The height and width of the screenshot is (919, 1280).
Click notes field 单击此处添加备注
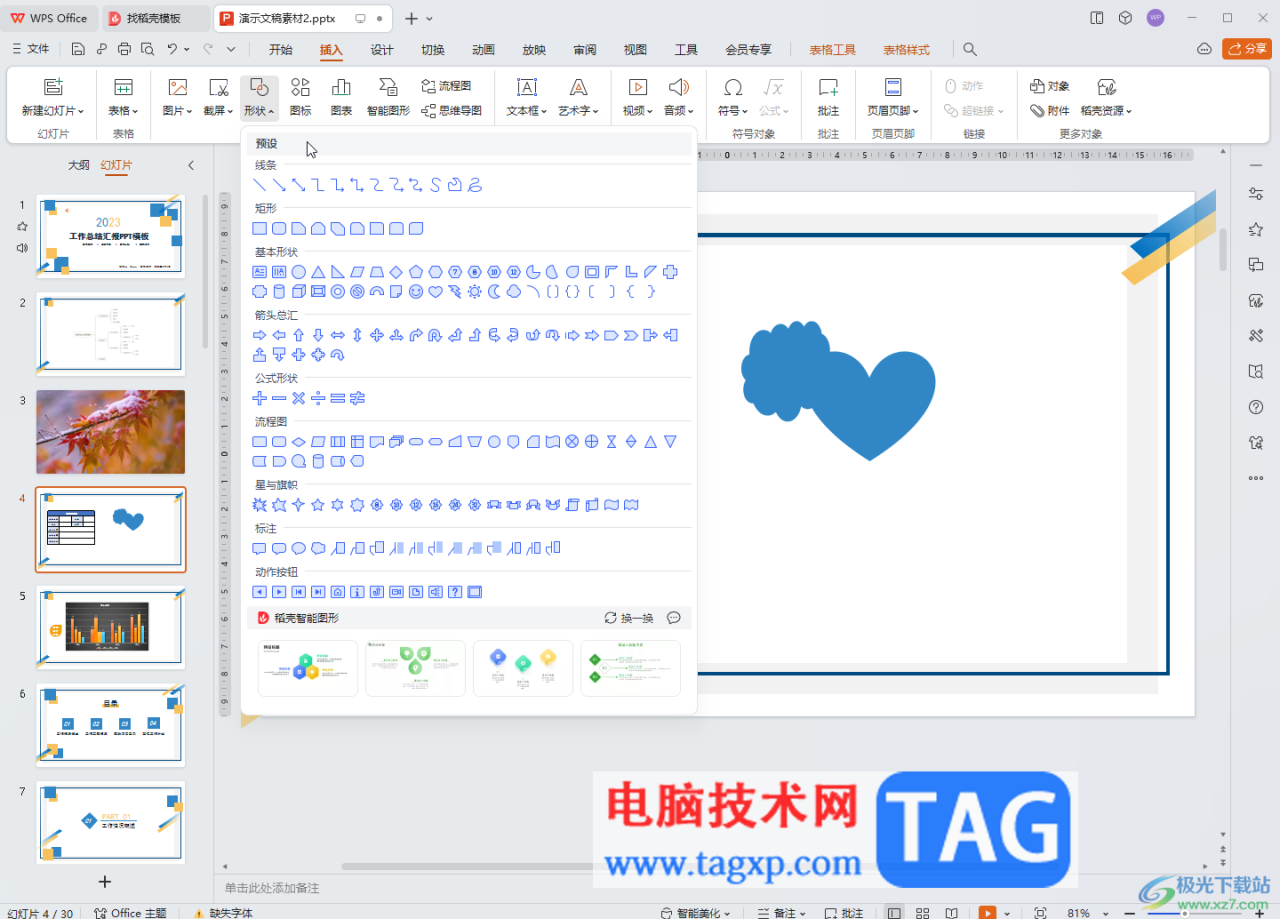272,887
